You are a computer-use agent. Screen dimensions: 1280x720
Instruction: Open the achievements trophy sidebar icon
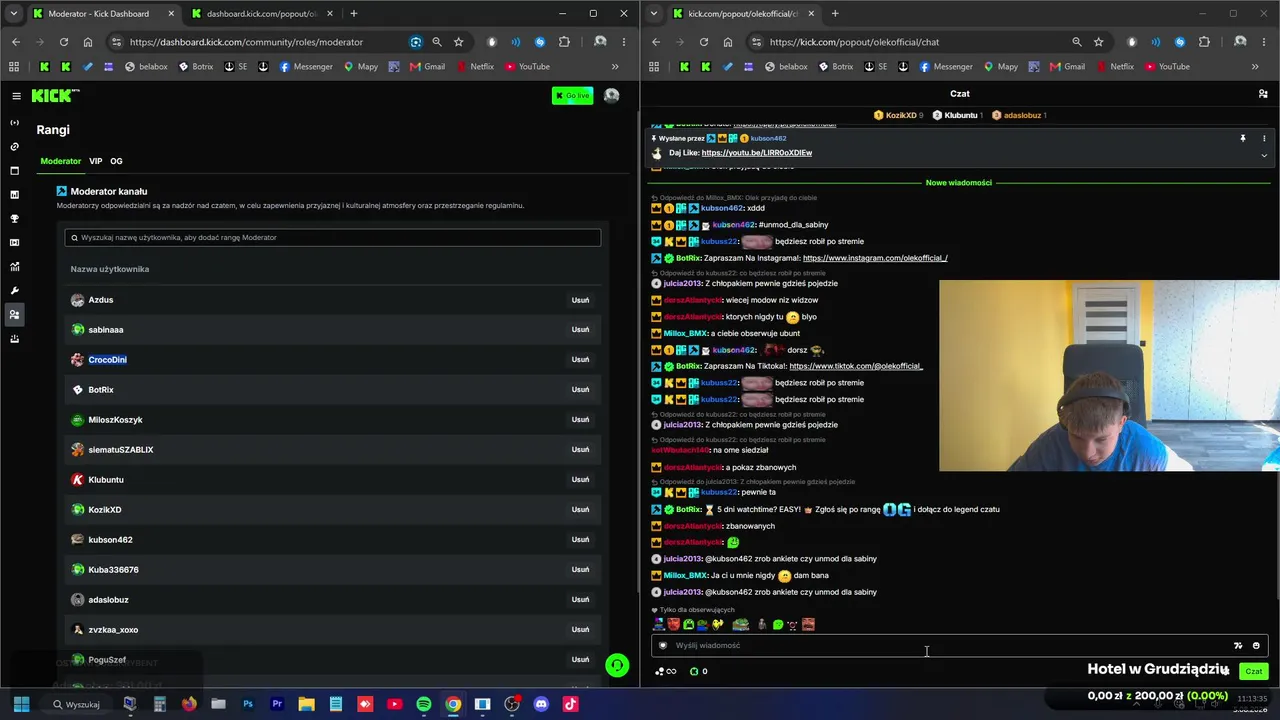coord(14,218)
